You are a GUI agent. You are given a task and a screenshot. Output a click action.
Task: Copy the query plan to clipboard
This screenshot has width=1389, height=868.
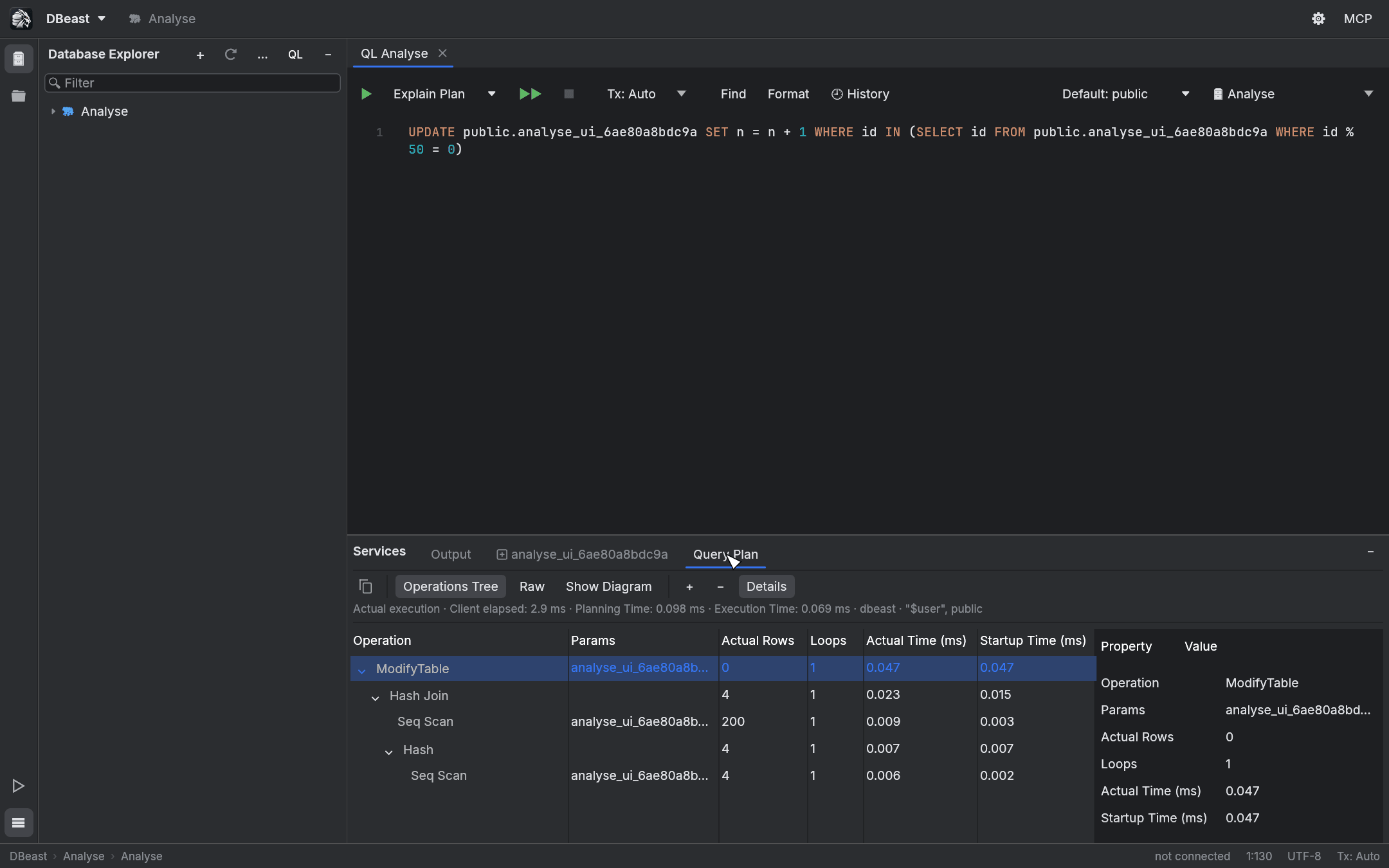365,586
